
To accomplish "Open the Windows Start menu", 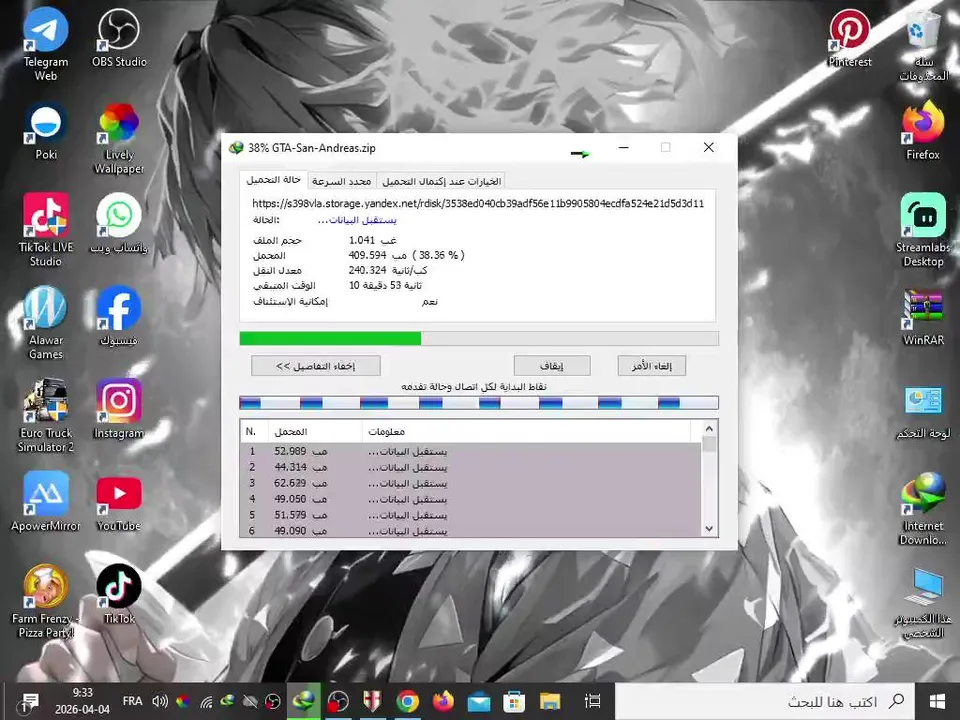I will click(x=937, y=701).
